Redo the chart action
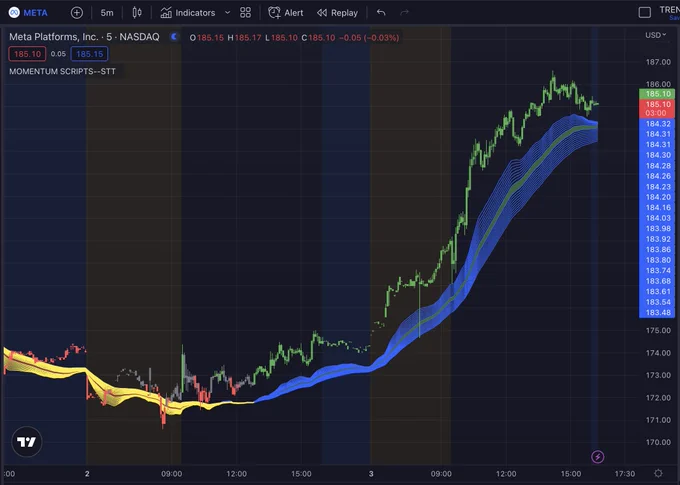Viewport: 680px width, 485px height. [x=404, y=13]
